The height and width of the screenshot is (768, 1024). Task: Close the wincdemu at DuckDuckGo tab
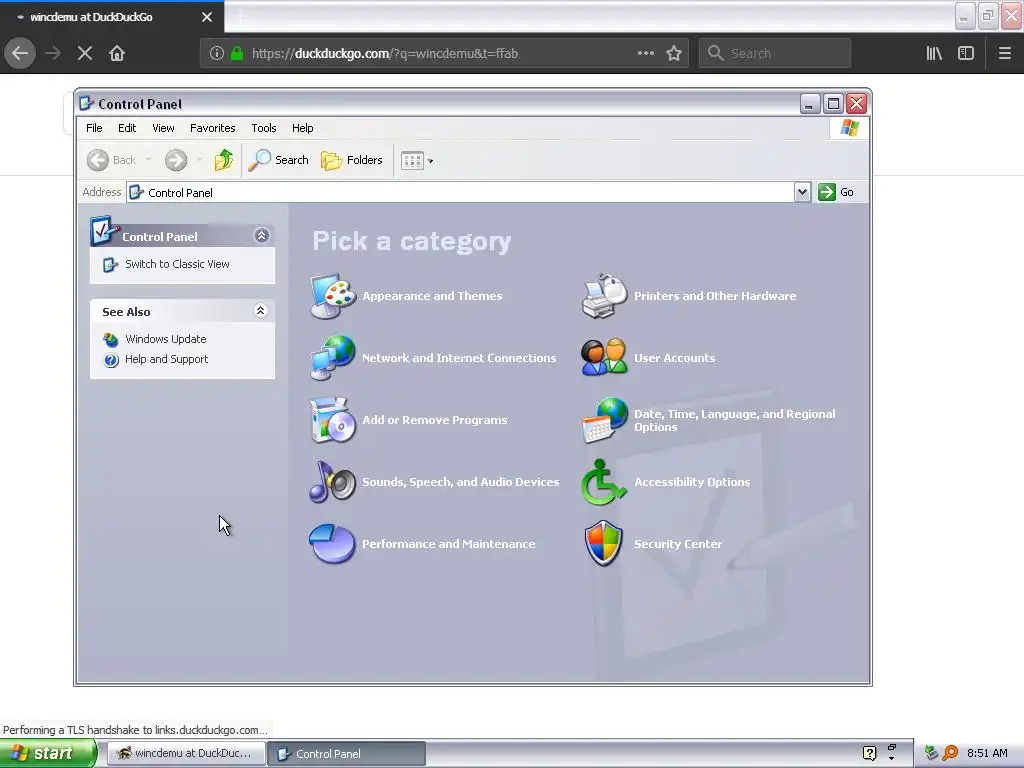[207, 17]
